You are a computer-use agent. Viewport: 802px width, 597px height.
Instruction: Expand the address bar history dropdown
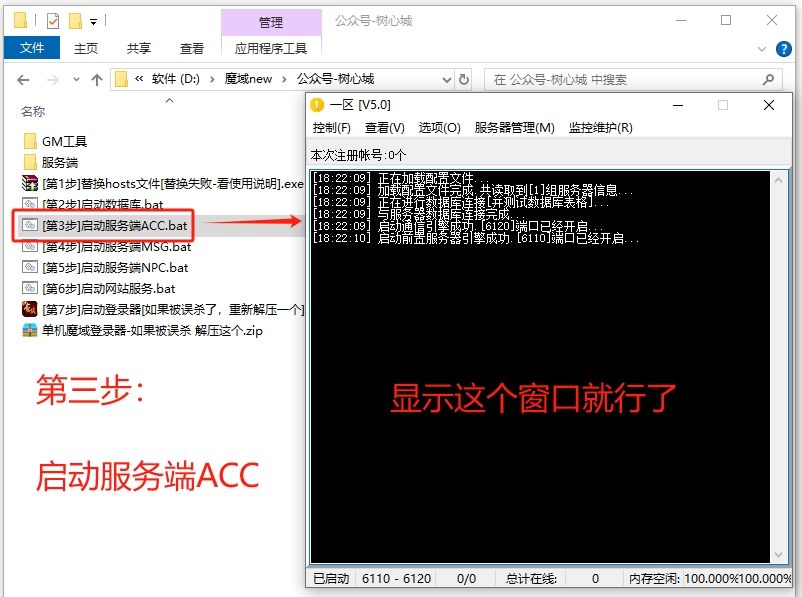click(447, 80)
